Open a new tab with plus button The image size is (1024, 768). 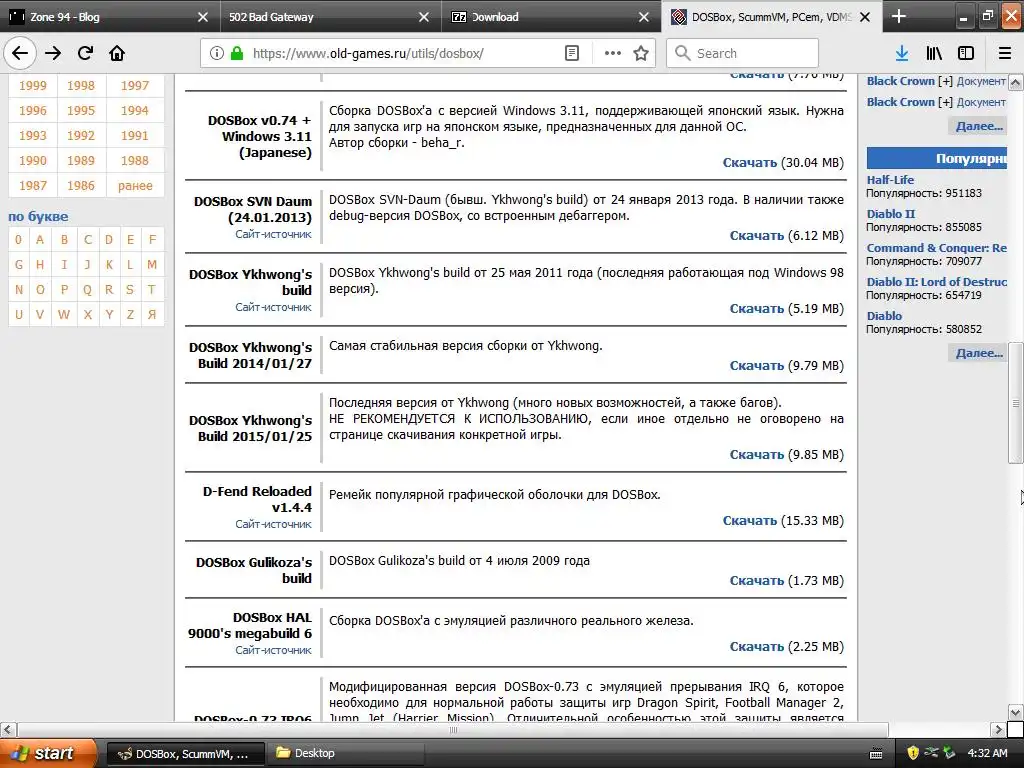pyautogui.click(x=899, y=16)
